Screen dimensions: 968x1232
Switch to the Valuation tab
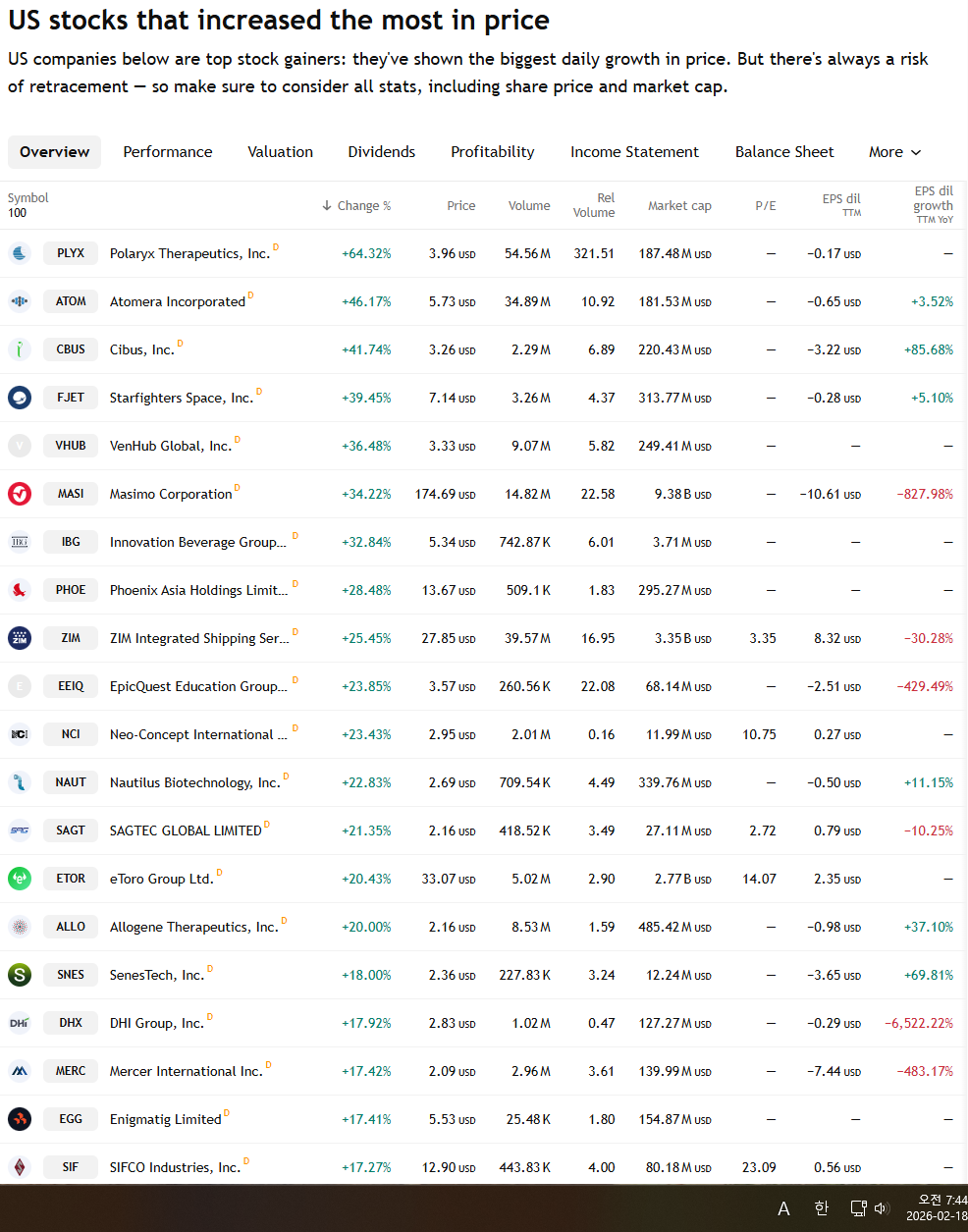pyautogui.click(x=281, y=152)
